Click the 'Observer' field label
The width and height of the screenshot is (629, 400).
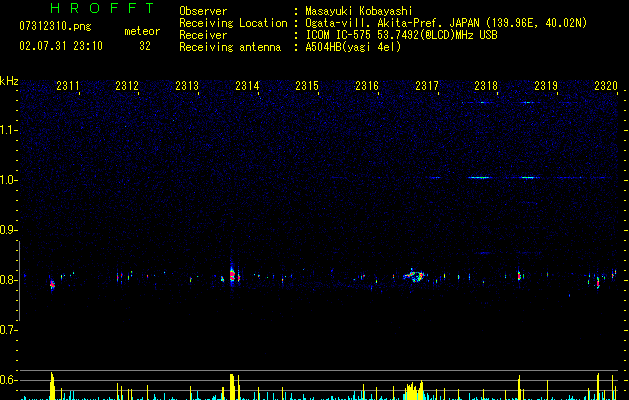[x=203, y=11]
